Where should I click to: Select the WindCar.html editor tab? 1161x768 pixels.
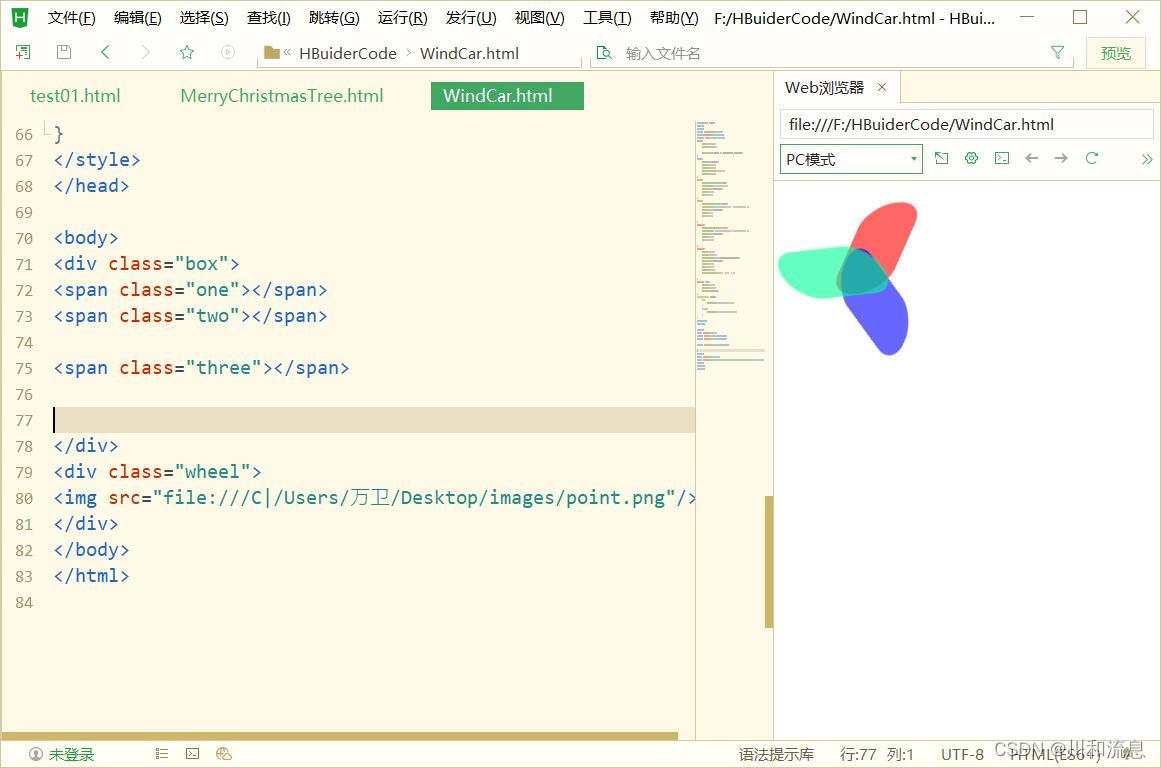click(x=507, y=96)
